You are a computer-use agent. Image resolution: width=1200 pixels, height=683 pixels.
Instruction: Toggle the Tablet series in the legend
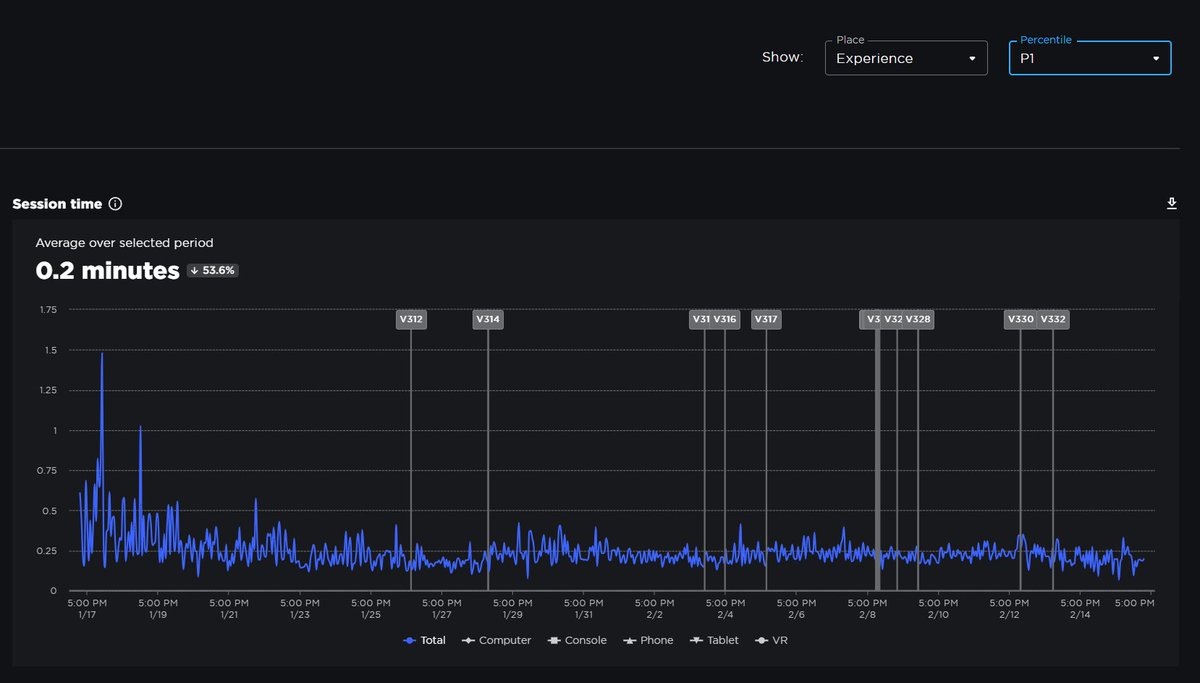pyautogui.click(x=714, y=640)
